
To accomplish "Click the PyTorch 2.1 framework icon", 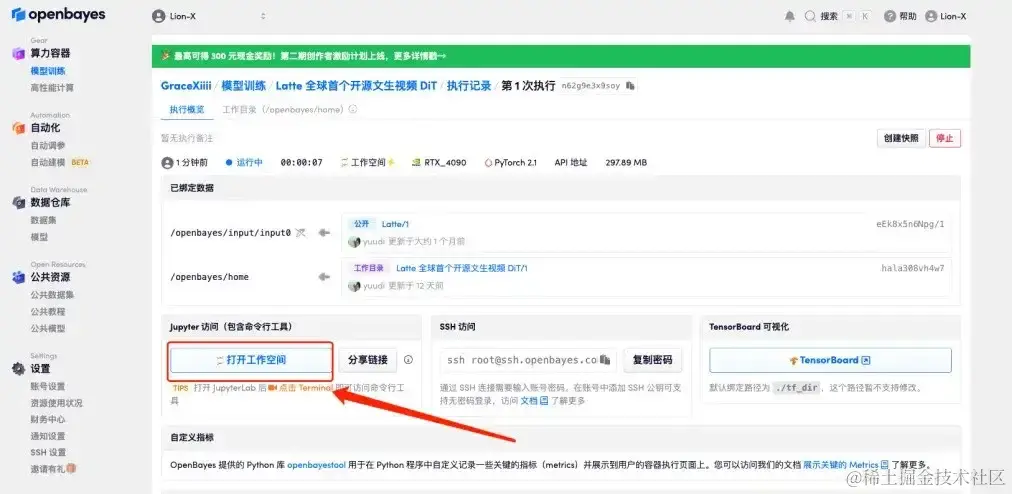I will pyautogui.click(x=489, y=163).
